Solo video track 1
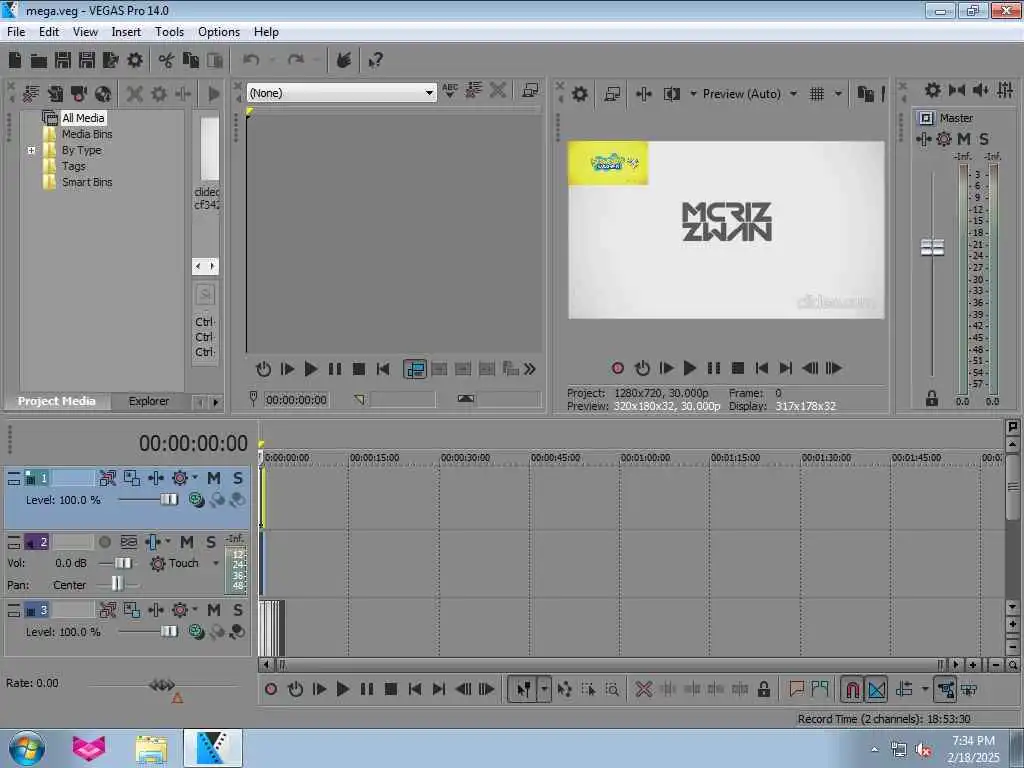Screen dimensions: 1024x768 (x=238, y=478)
